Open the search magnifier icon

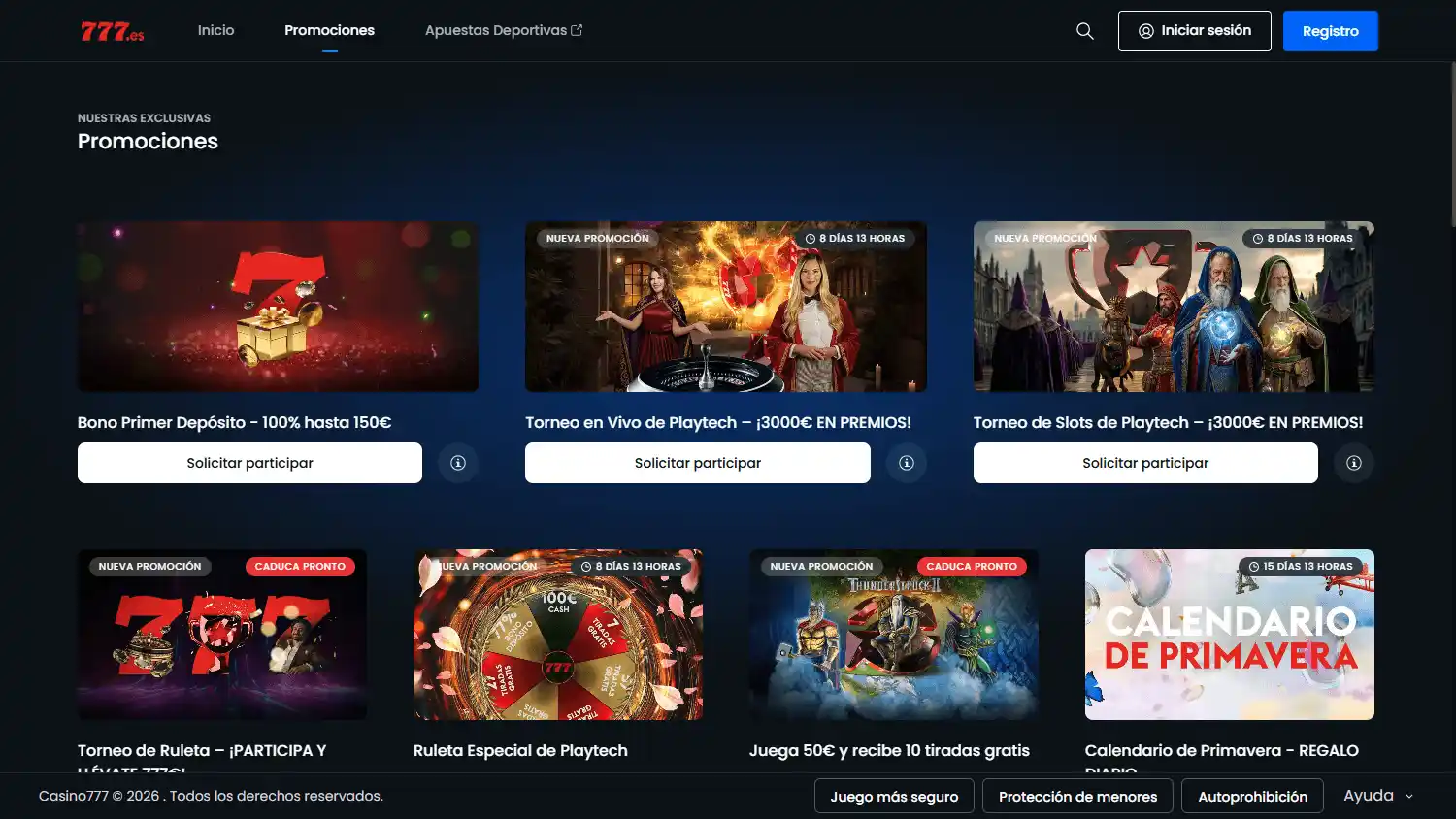click(1085, 31)
